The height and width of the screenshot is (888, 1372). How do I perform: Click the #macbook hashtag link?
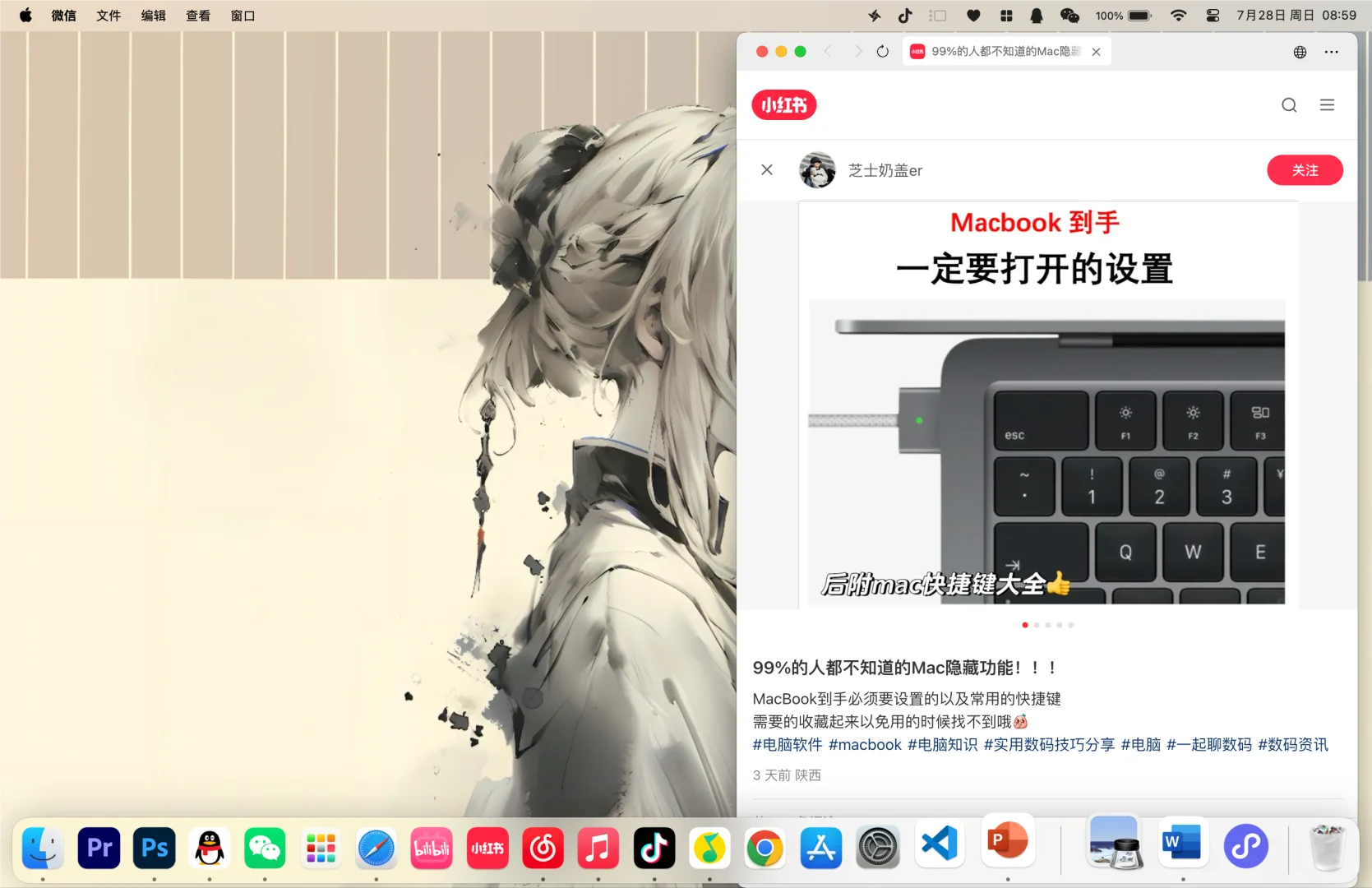pos(864,744)
